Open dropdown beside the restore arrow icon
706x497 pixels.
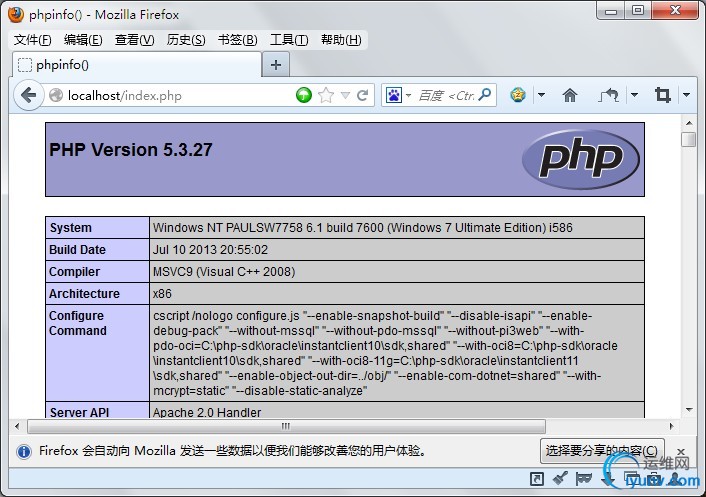pos(634,95)
